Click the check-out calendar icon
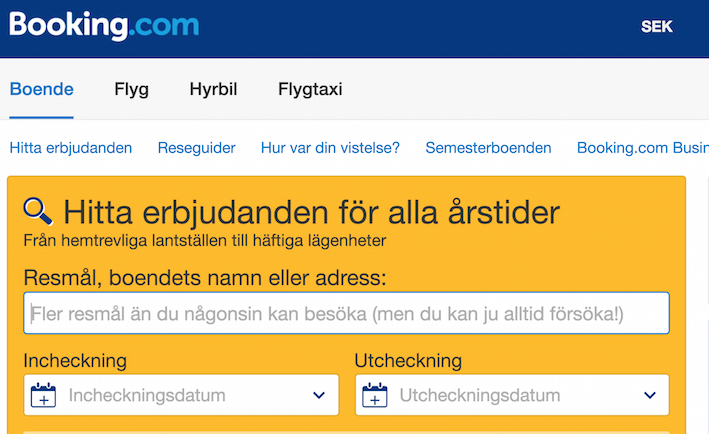Viewport: 709px width, 434px height. click(x=374, y=395)
